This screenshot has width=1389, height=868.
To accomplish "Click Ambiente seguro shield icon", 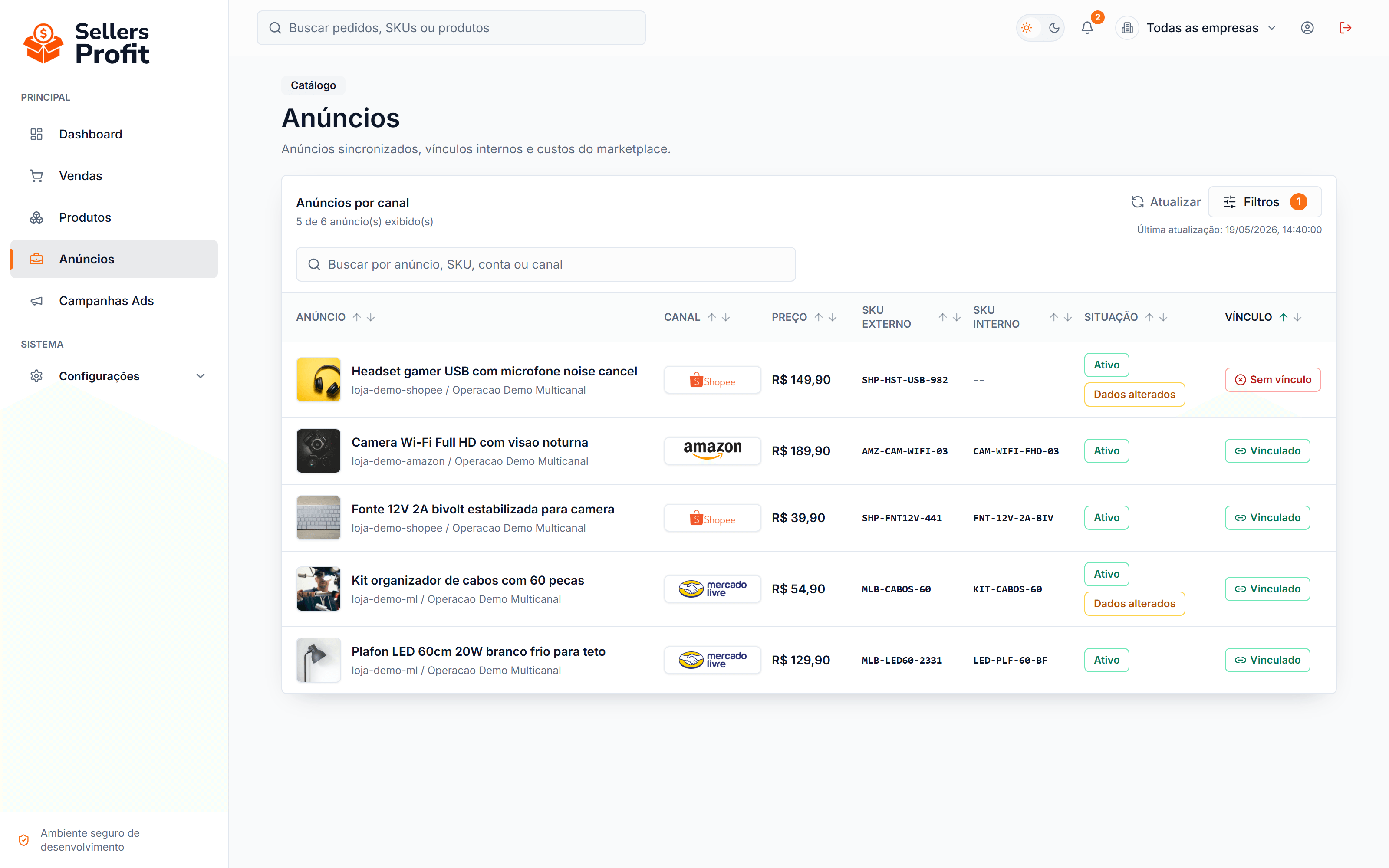I will 23,840.
